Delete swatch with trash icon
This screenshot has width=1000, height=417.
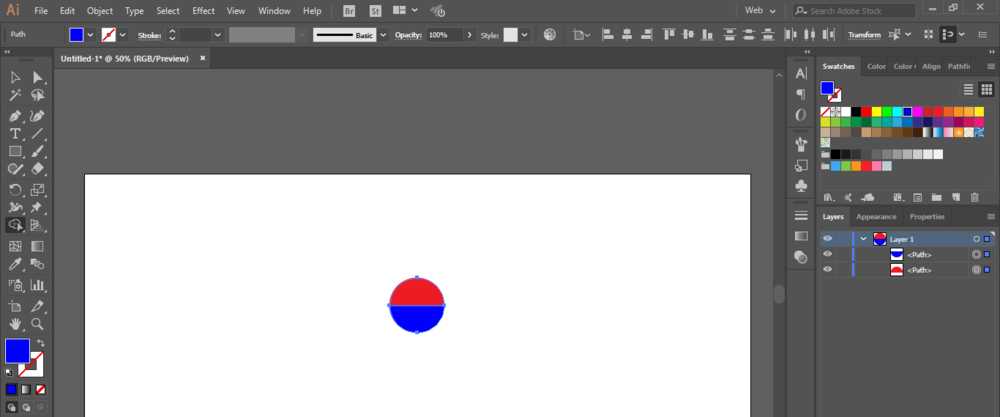coord(974,198)
